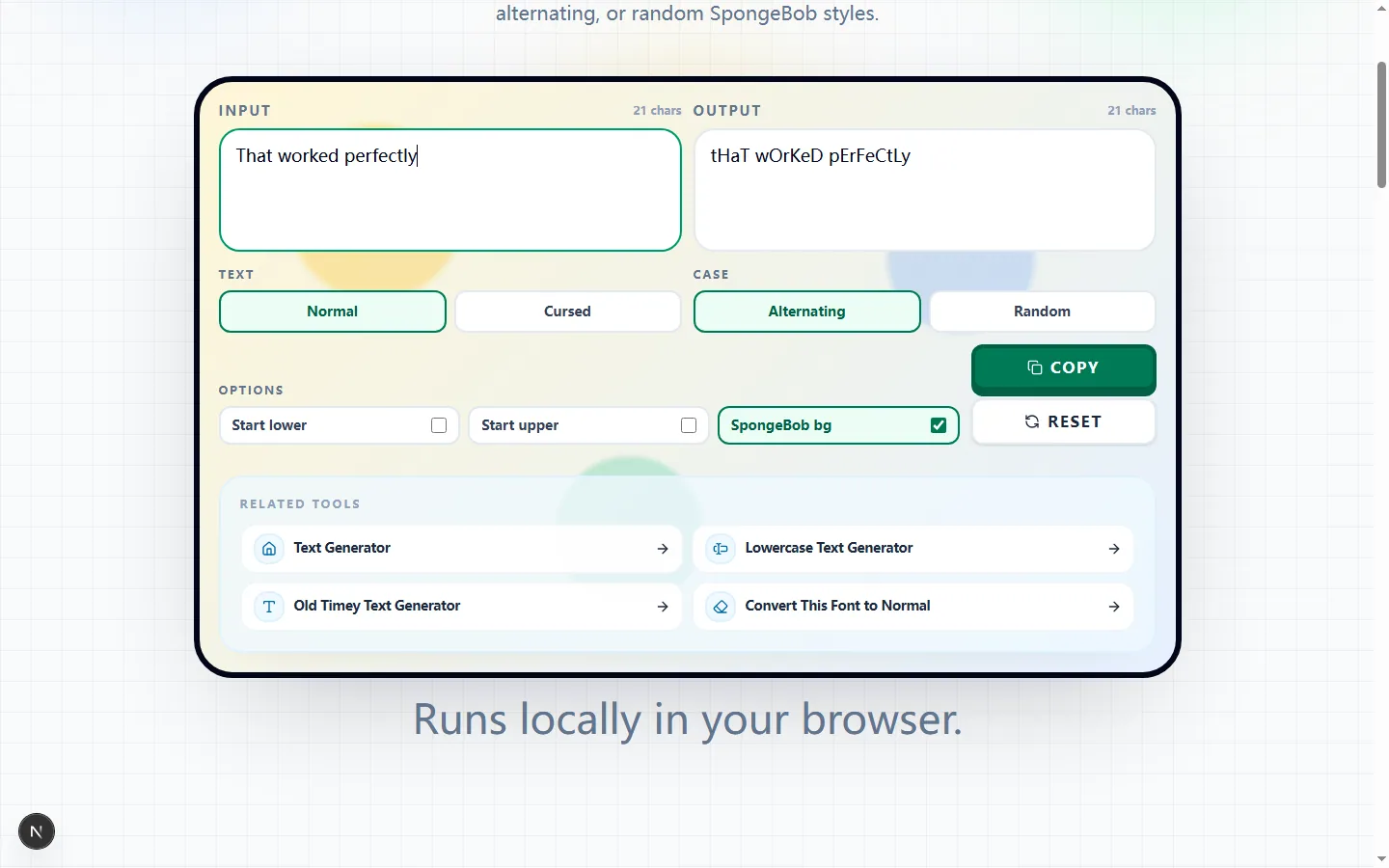Click the Output text box
Screen dimensions: 1389x868
(925, 190)
